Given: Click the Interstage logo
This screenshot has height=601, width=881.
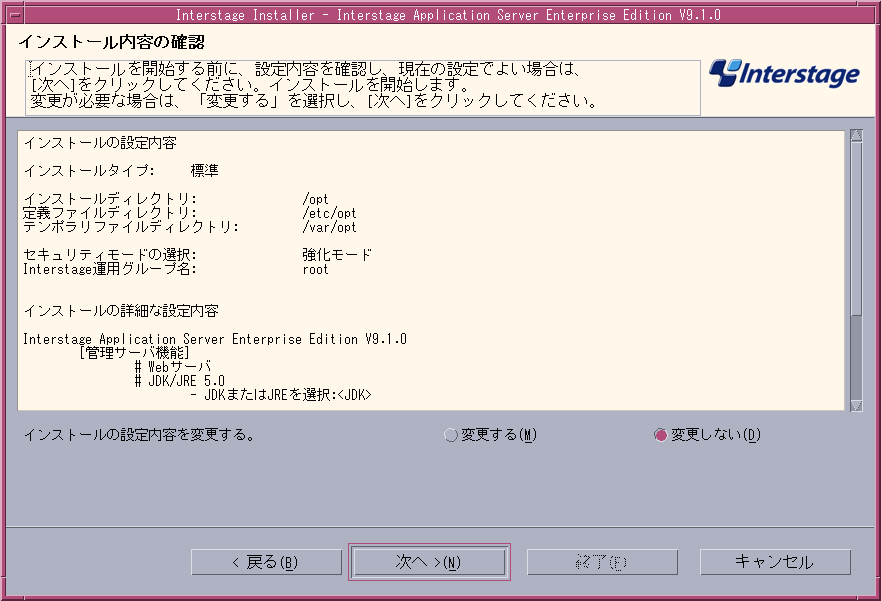Looking at the screenshot, I should click(784, 74).
